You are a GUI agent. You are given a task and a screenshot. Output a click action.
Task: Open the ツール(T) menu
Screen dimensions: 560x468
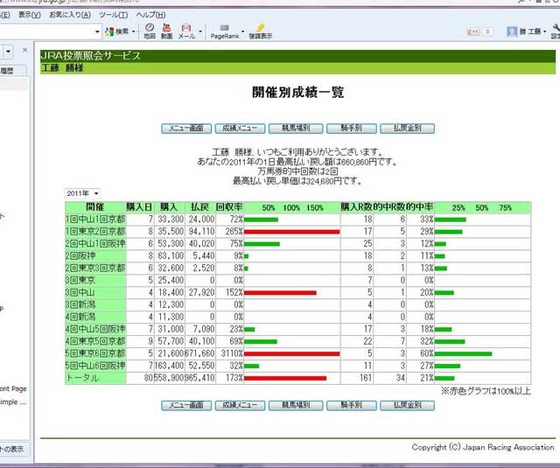click(x=113, y=15)
